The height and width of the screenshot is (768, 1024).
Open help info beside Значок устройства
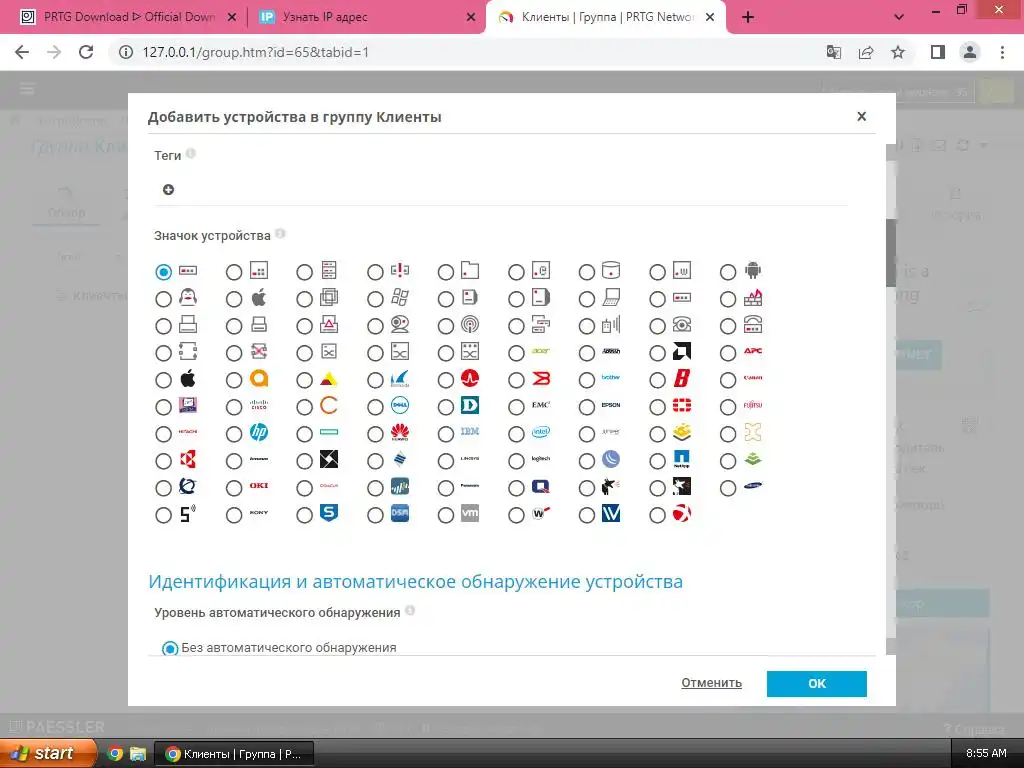pyautogui.click(x=280, y=234)
